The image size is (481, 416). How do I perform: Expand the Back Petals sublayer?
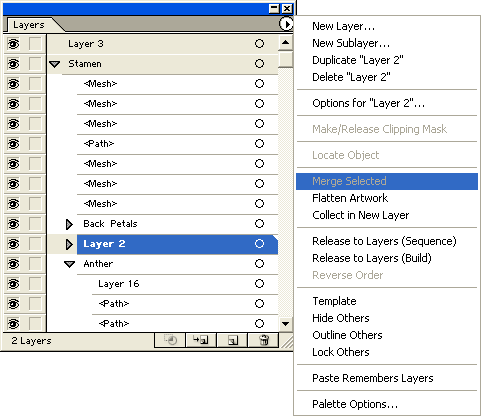(69, 224)
